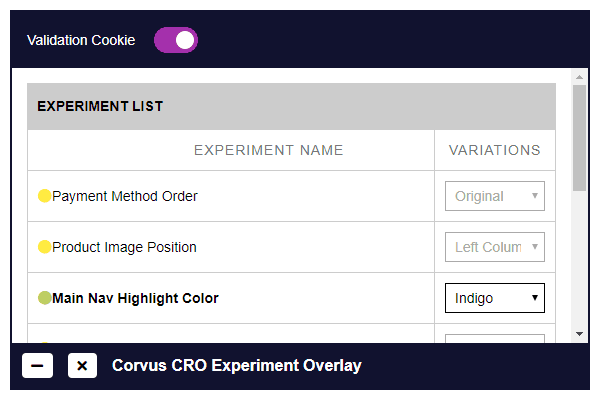Expand the Indigo variation dropdown
This screenshot has width=600, height=400.
494,298
